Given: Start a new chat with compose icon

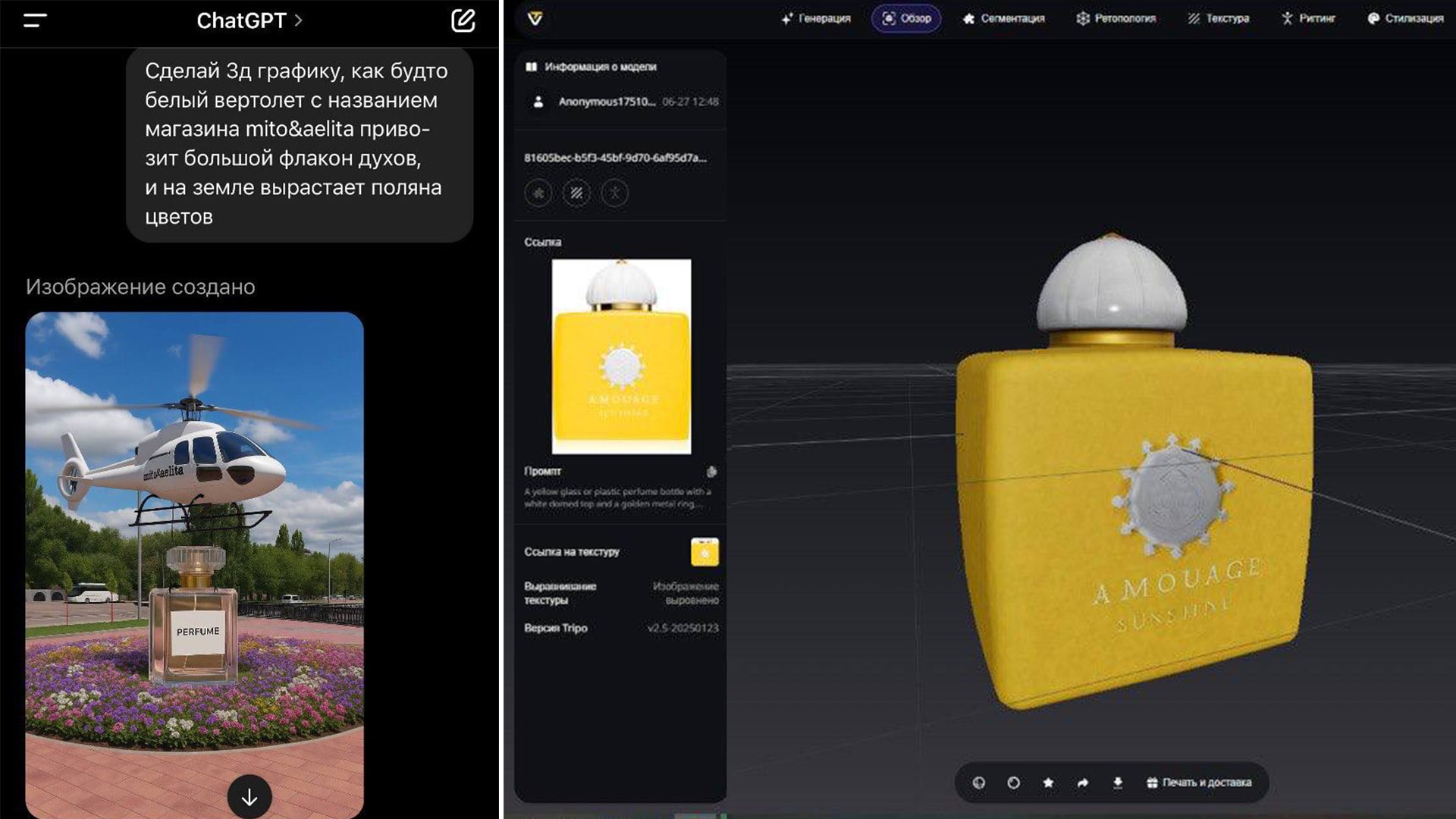Looking at the screenshot, I should click(463, 20).
